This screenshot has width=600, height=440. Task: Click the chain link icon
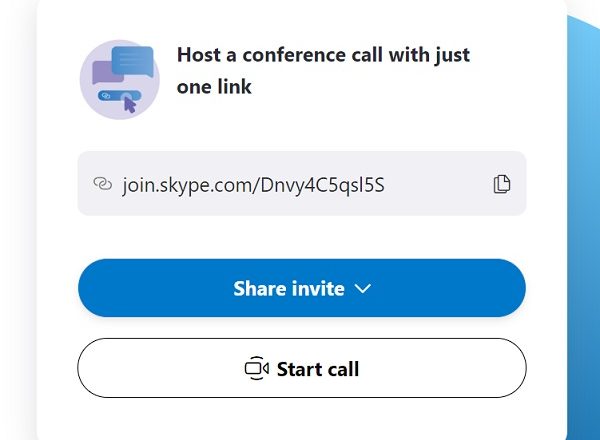coord(101,184)
